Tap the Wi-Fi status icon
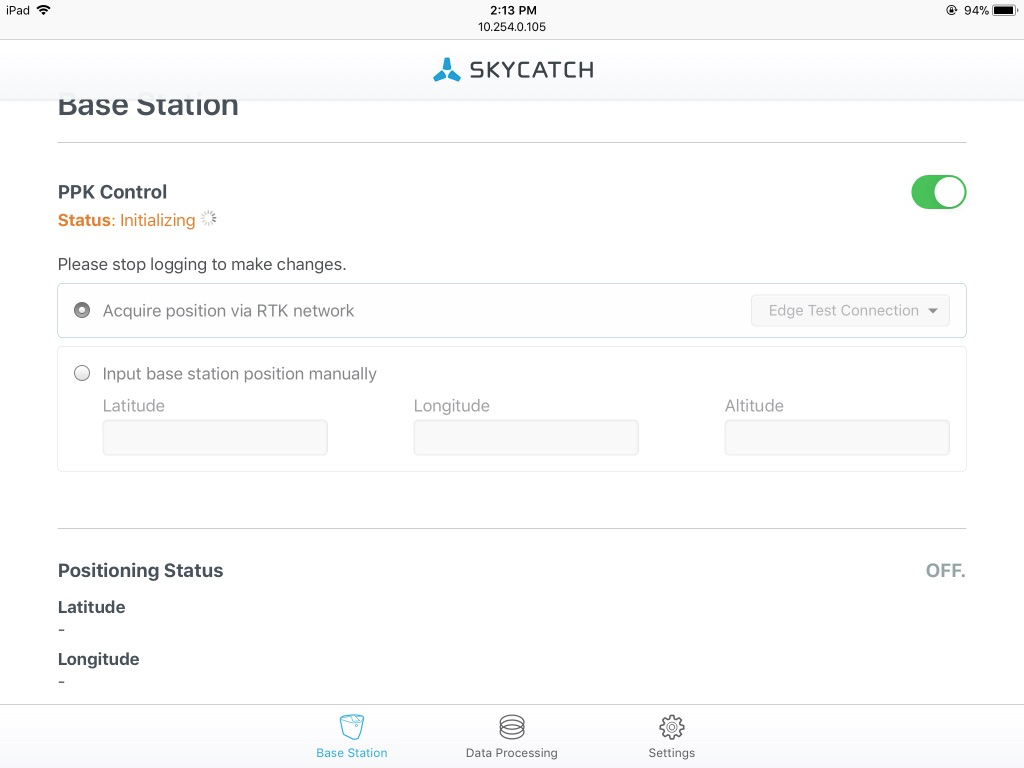 43,10
